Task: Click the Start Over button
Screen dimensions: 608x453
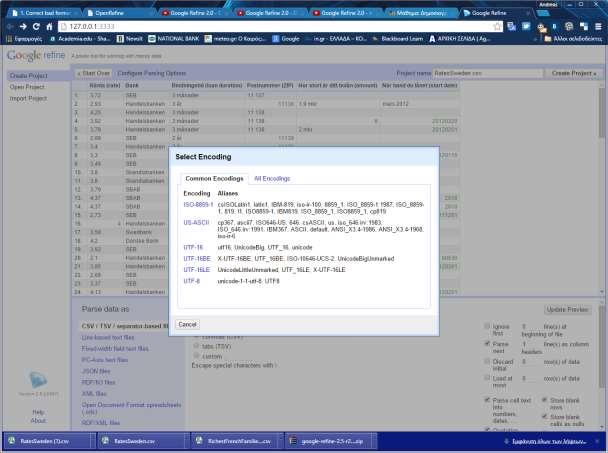Action: tap(93, 73)
